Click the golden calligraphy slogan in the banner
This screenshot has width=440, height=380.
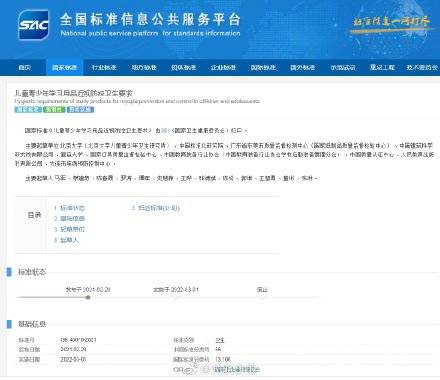(x=391, y=22)
